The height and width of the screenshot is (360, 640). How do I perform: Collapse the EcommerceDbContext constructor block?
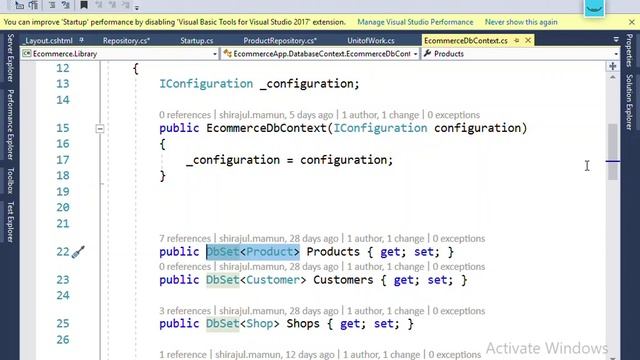click(x=100, y=129)
